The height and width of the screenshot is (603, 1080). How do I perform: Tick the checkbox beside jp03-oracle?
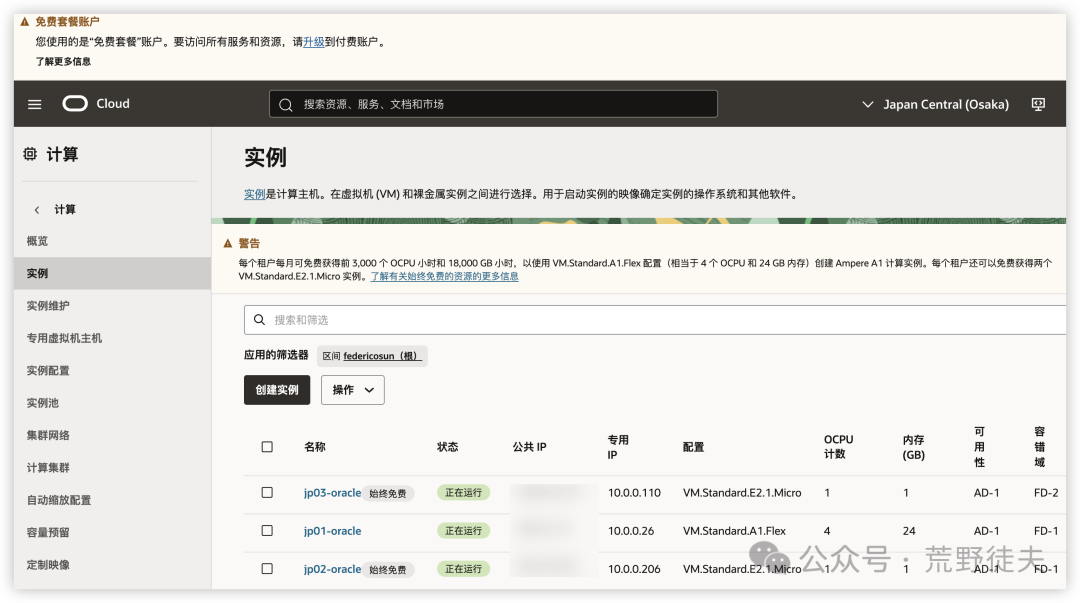pos(267,492)
